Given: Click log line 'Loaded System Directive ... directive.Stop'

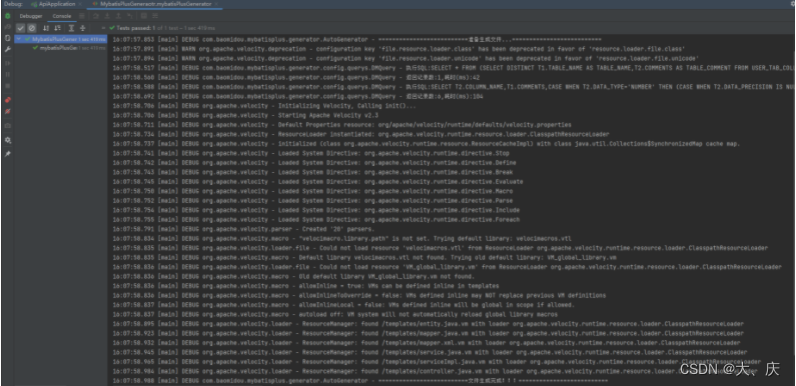Looking at the screenshot, I should tap(311, 153).
